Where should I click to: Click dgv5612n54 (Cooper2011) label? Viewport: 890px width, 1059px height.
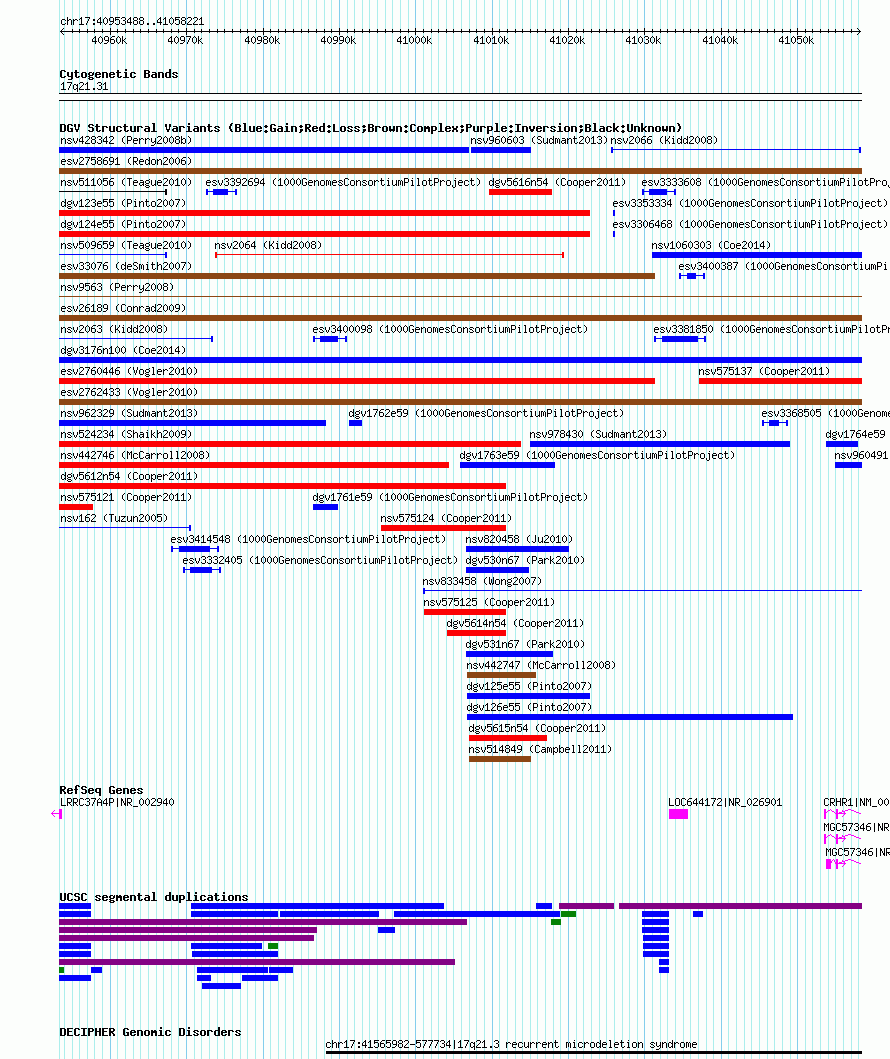coord(129,475)
